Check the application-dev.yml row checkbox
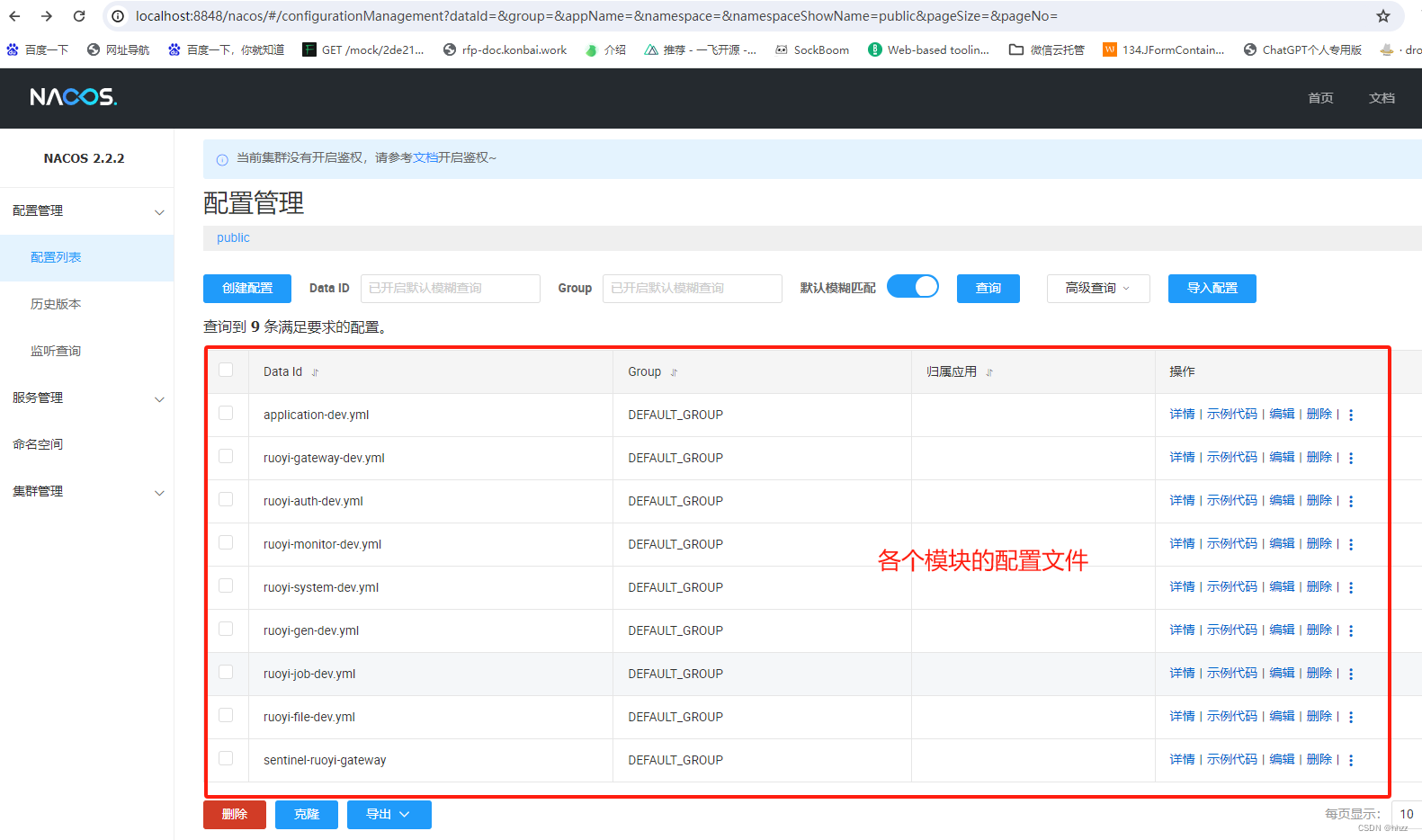The image size is (1422, 840). tap(226, 413)
